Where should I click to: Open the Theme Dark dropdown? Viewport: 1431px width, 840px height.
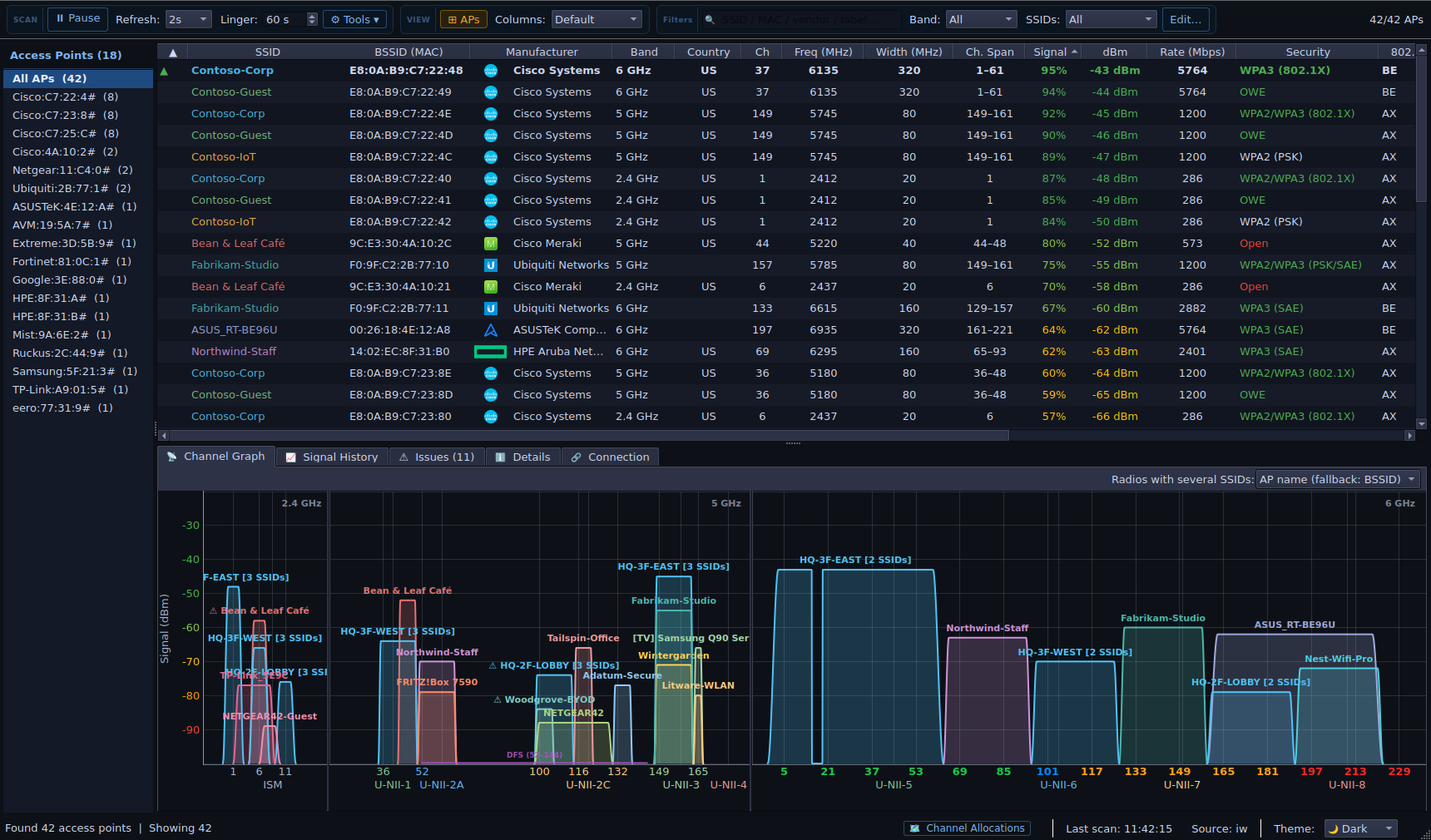click(x=1361, y=828)
